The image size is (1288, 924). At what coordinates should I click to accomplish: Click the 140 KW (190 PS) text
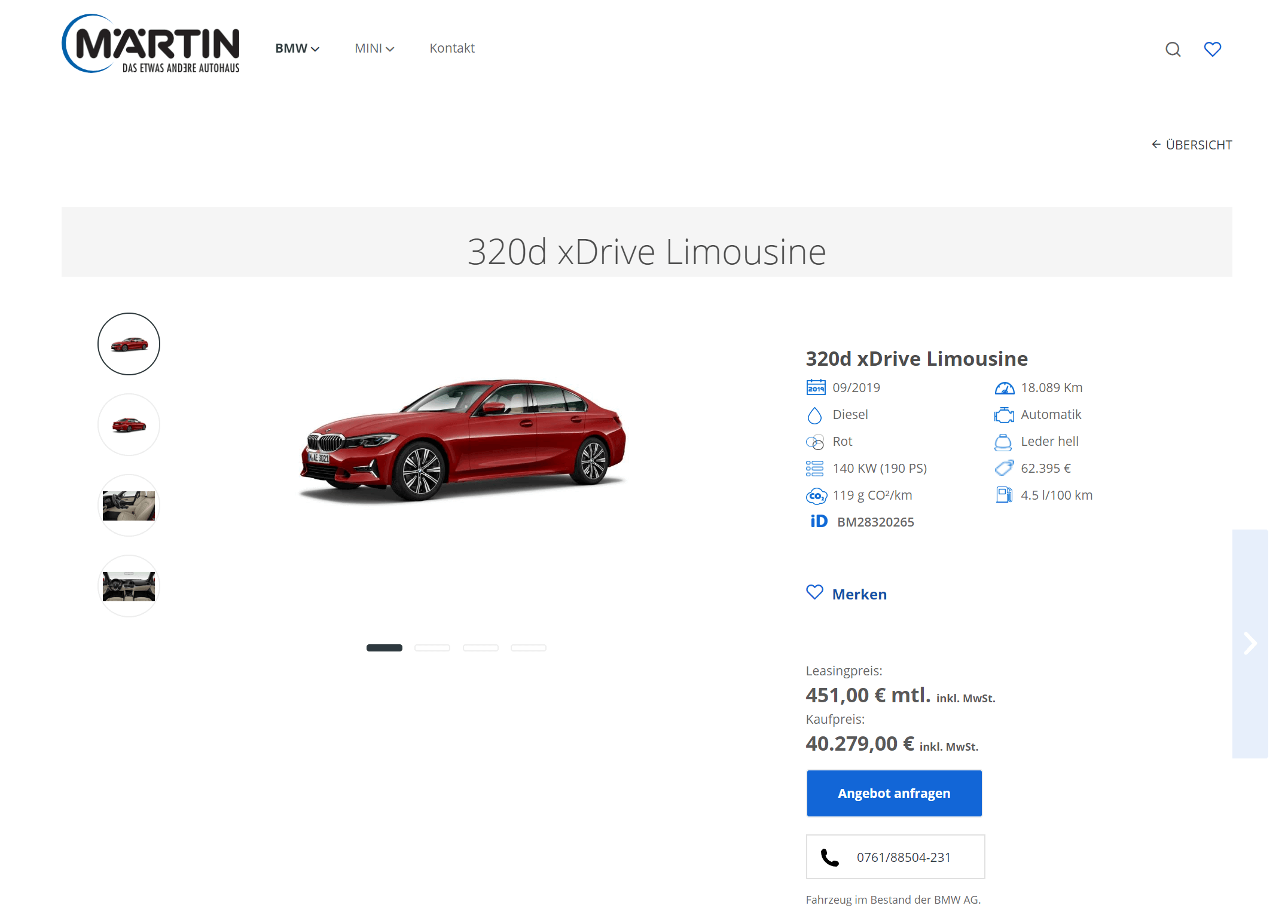point(880,468)
